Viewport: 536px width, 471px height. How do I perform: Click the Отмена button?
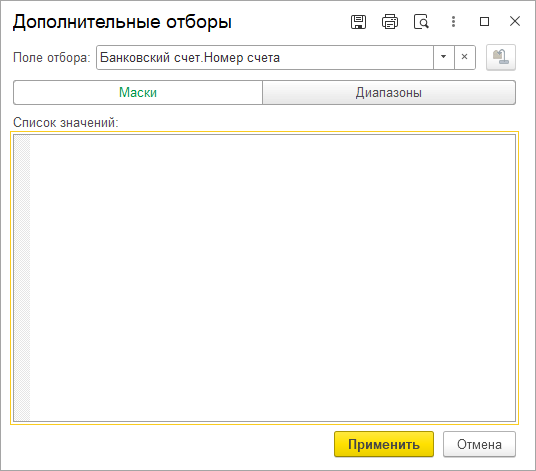(x=479, y=444)
